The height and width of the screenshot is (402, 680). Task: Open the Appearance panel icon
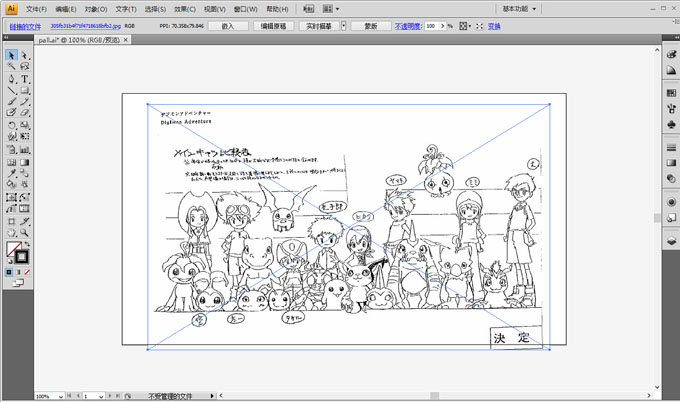671,202
